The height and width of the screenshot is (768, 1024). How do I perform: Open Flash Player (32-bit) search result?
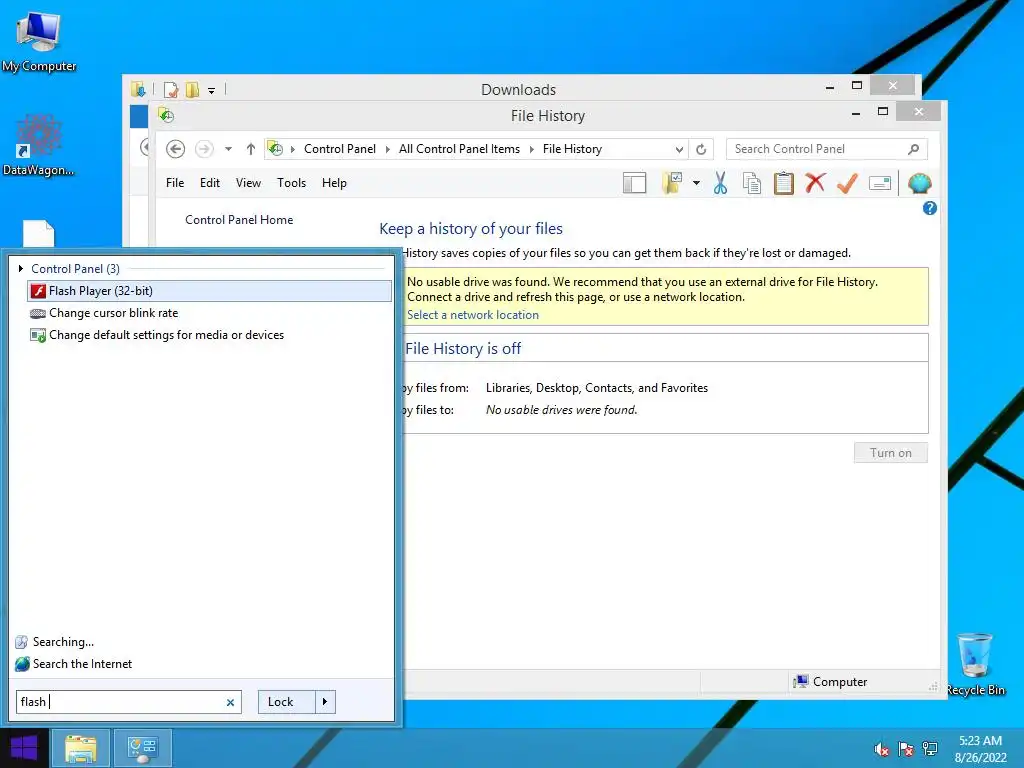(209, 291)
